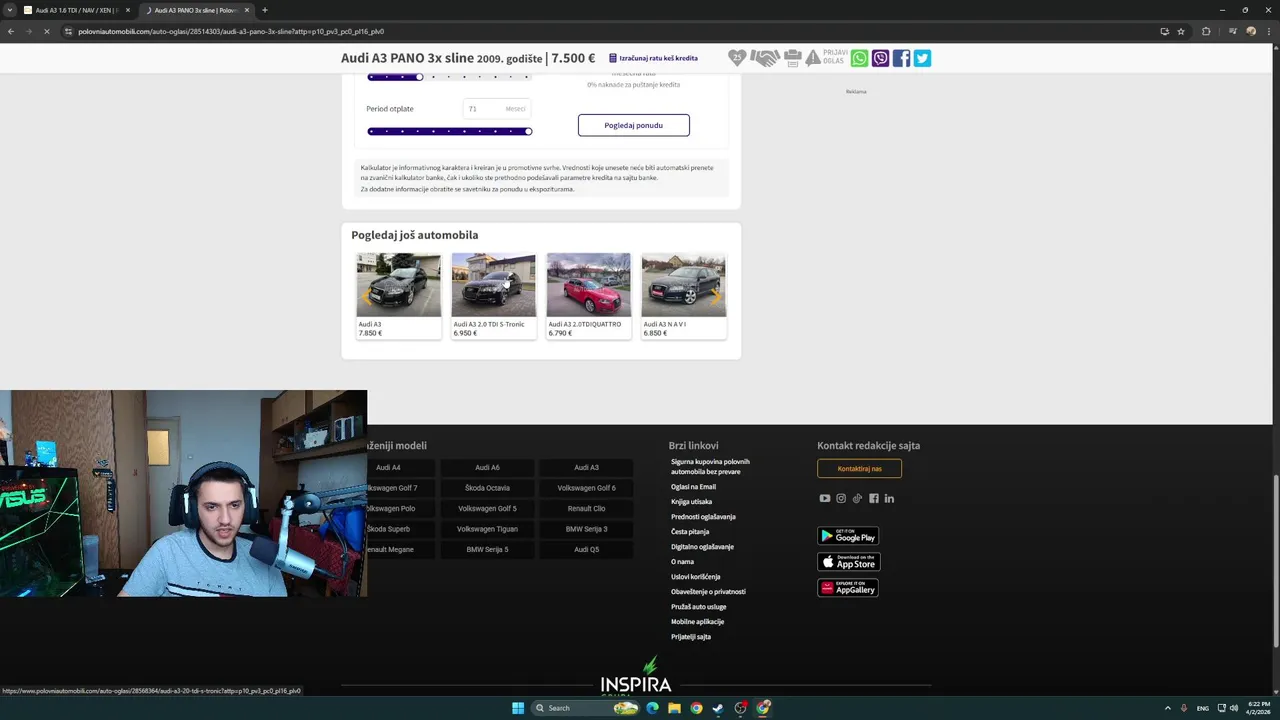Click the taskbar Search box
The height and width of the screenshot is (720, 1280).
click(586, 708)
